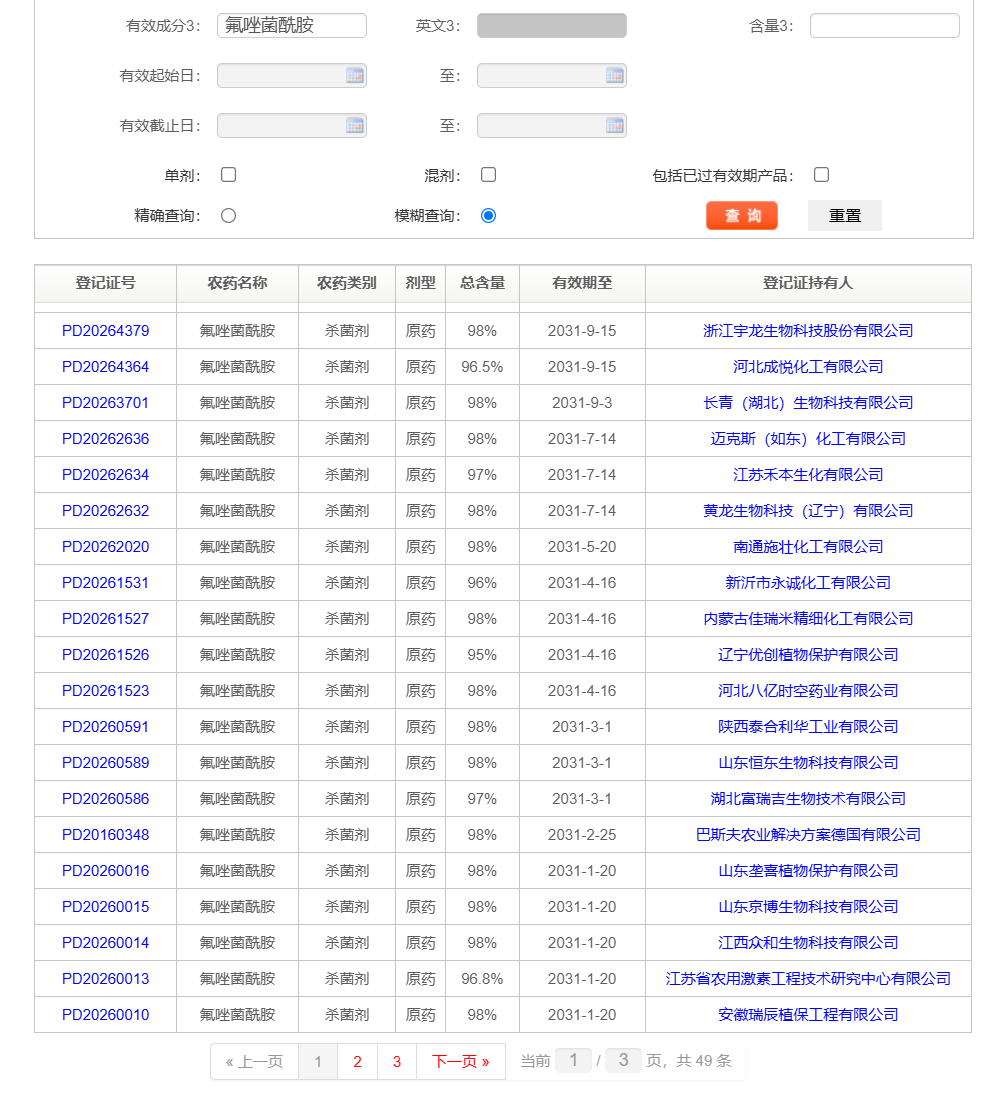Click the 有效期至 column header
Viewport: 1007px width, 1095px height.
tap(582, 283)
